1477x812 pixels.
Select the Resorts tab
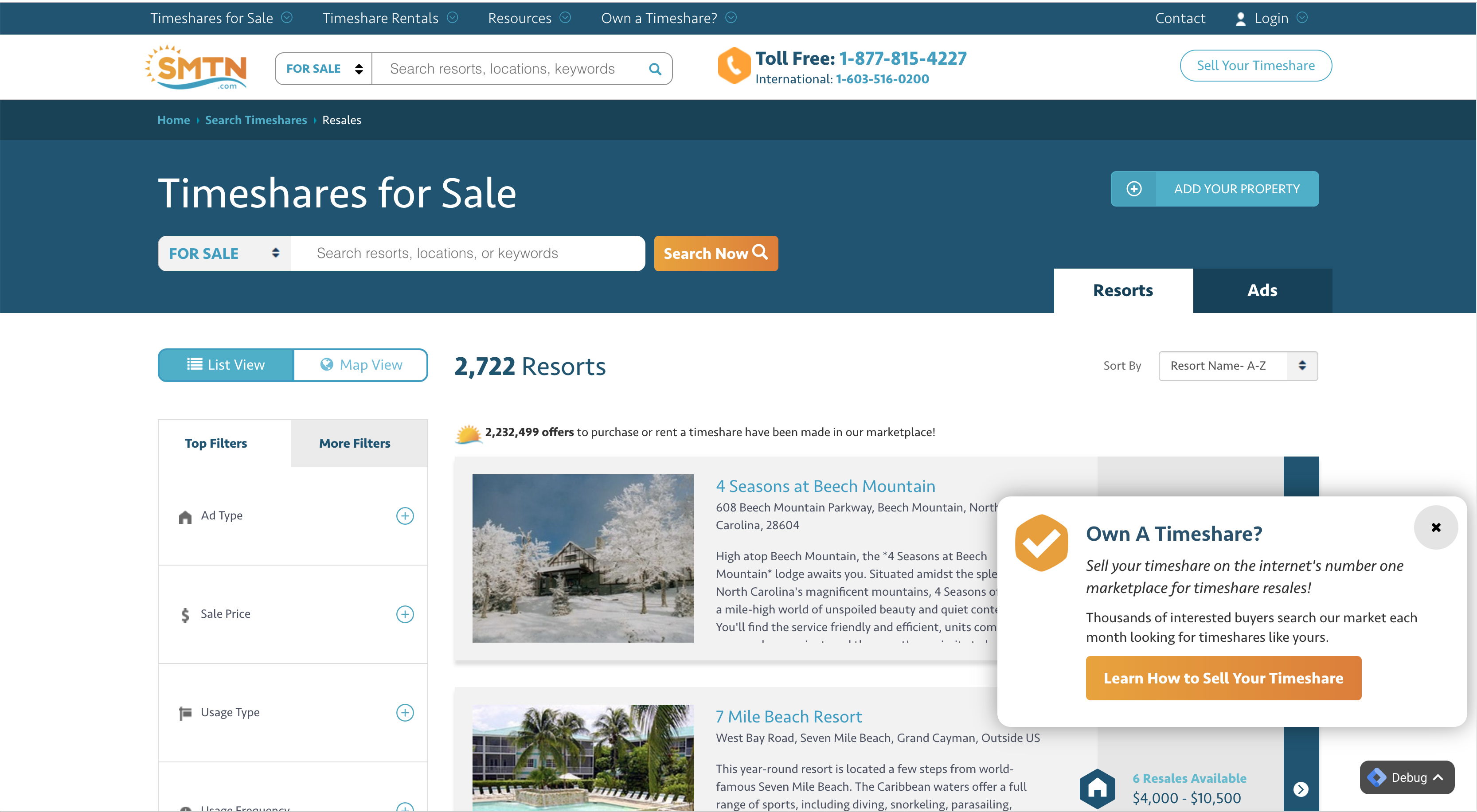[x=1123, y=290]
